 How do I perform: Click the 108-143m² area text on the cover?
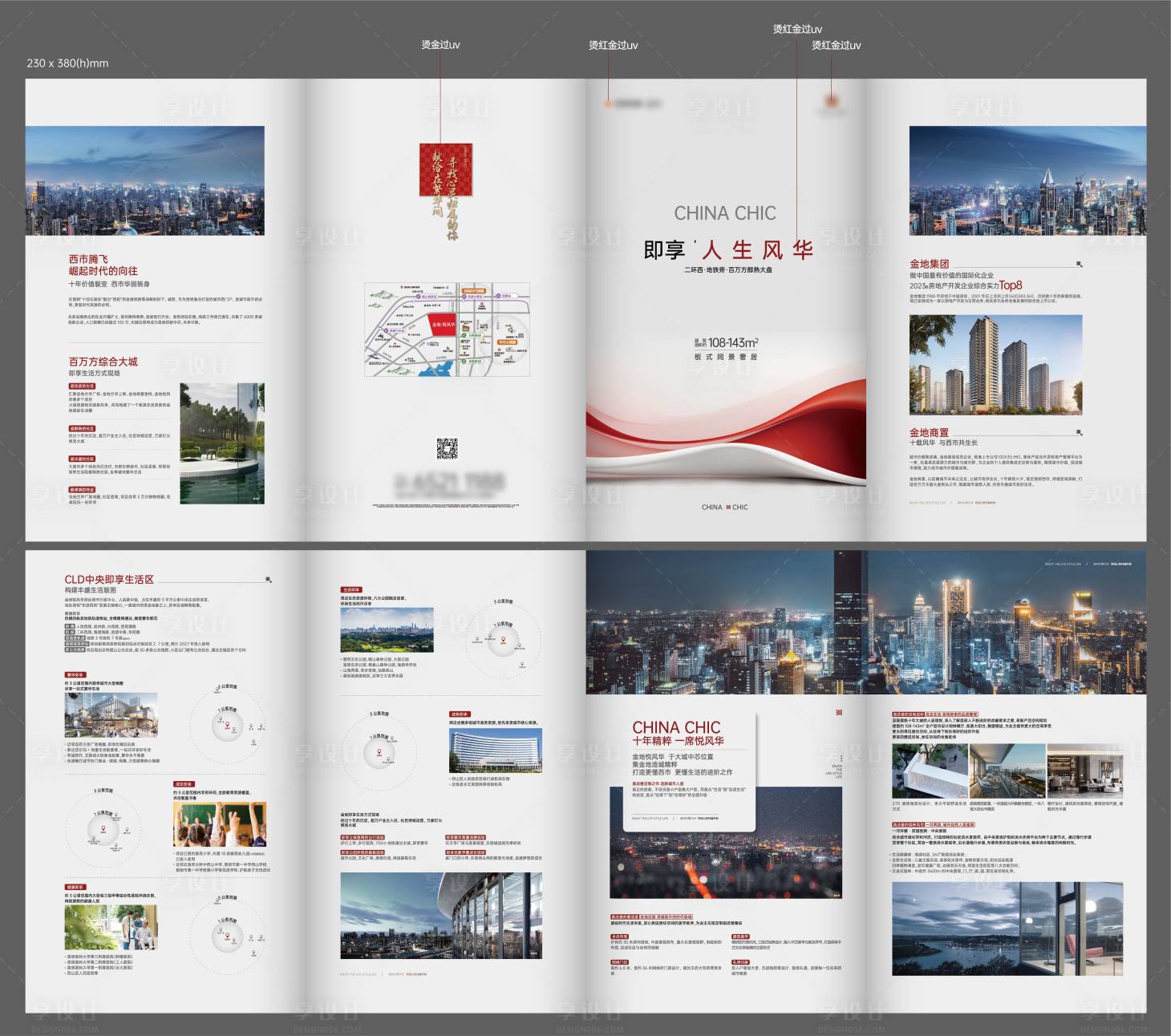point(732,342)
